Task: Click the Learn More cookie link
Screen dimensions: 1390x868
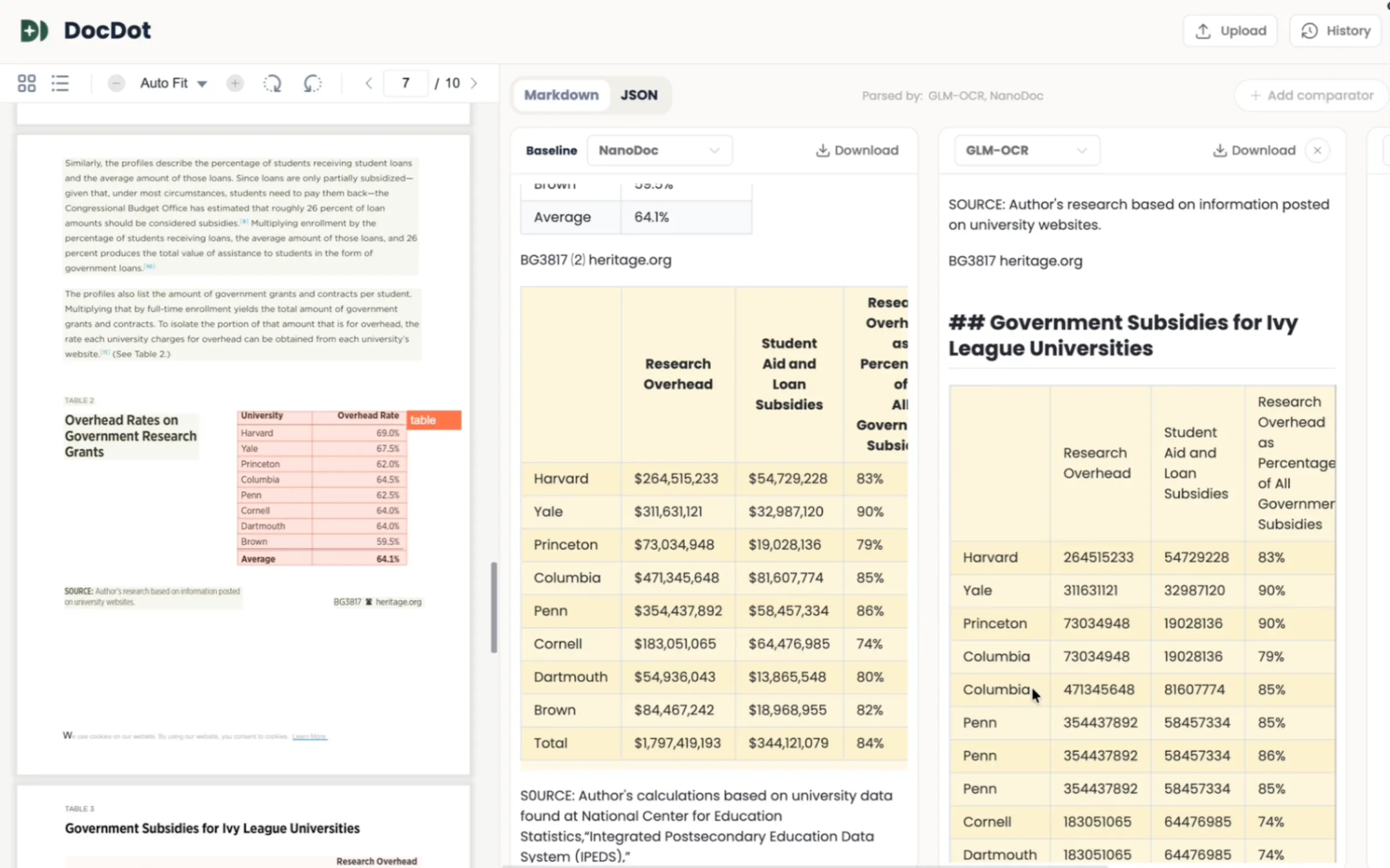Action: [309, 736]
